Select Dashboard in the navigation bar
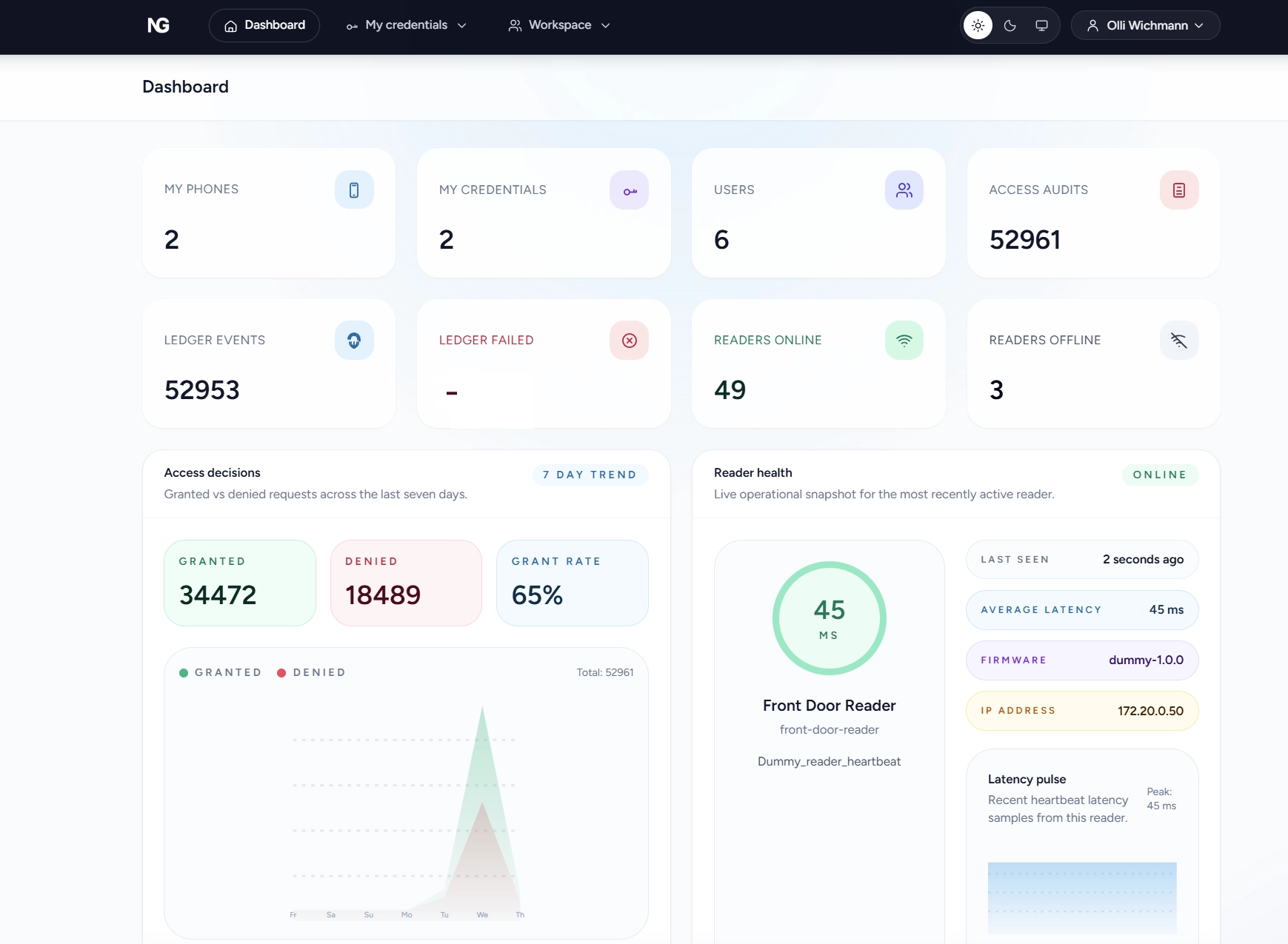Screen dimensions: 1288x944 [x=264, y=25]
